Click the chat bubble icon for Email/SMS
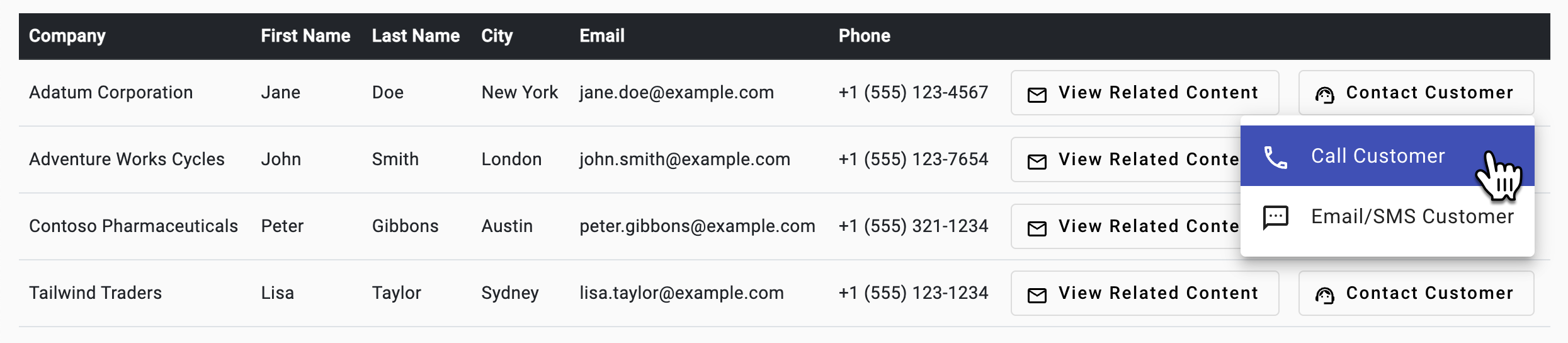The width and height of the screenshot is (1568, 343). coord(1275,218)
